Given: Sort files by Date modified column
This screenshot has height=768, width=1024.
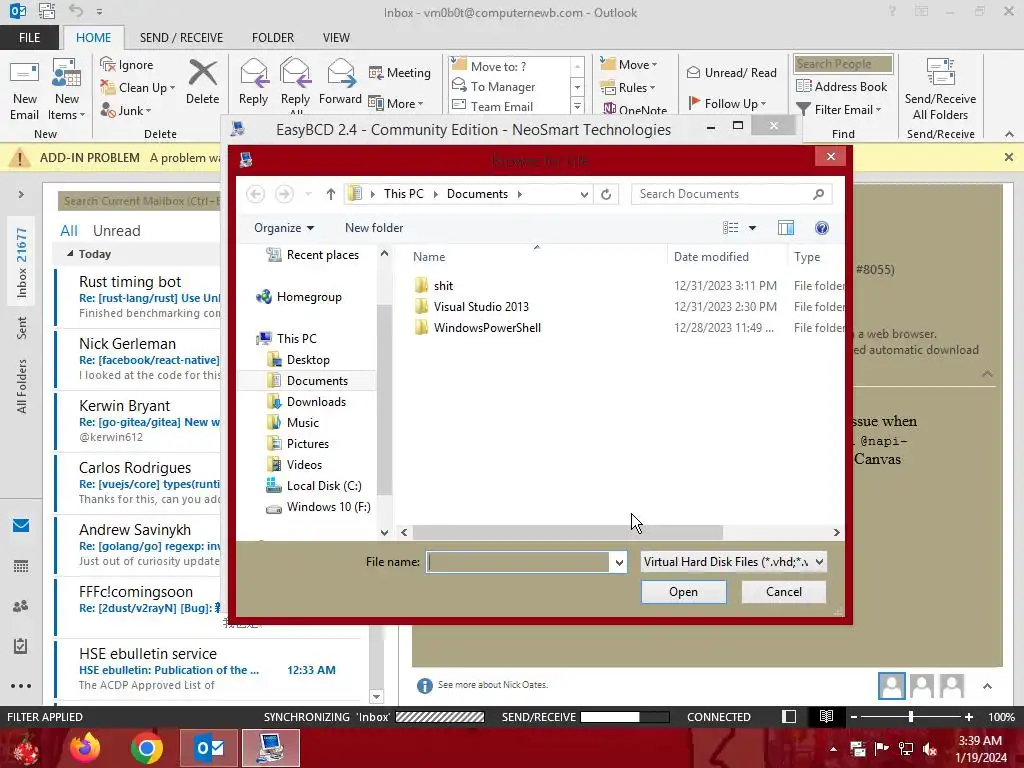Looking at the screenshot, I should (x=711, y=257).
